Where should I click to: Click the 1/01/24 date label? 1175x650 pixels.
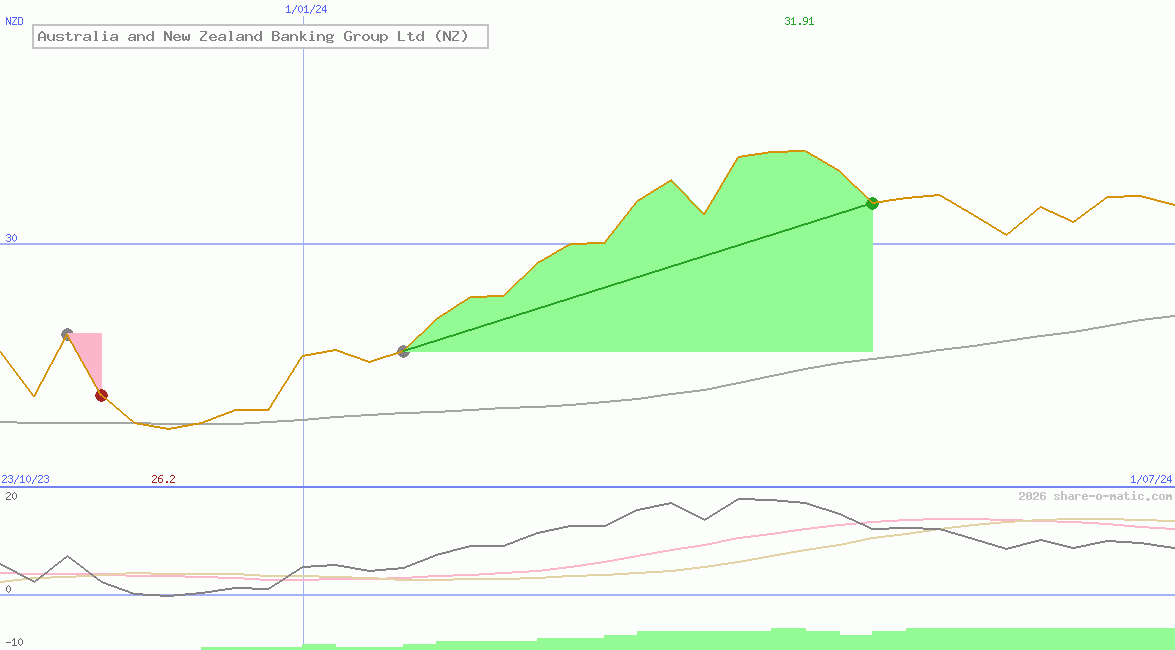306,9
